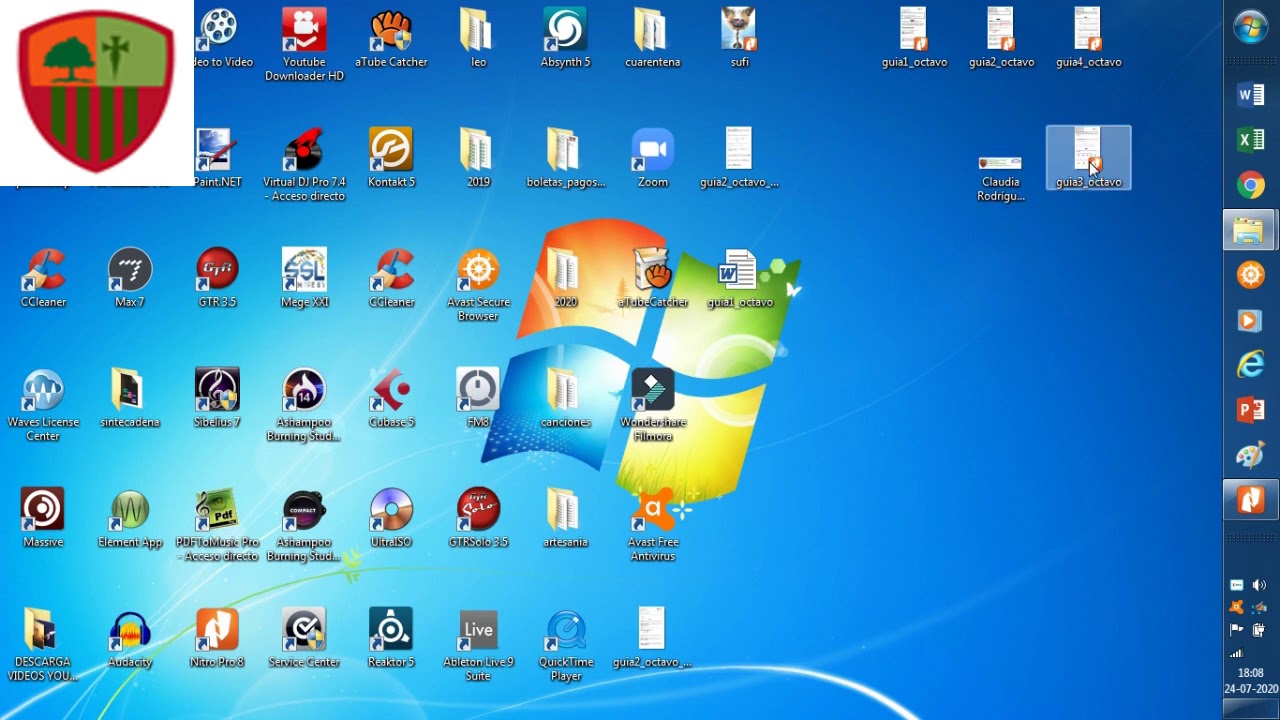This screenshot has height=720, width=1280.
Task: Click the Action Center flag icon
Action: (x=1237, y=630)
